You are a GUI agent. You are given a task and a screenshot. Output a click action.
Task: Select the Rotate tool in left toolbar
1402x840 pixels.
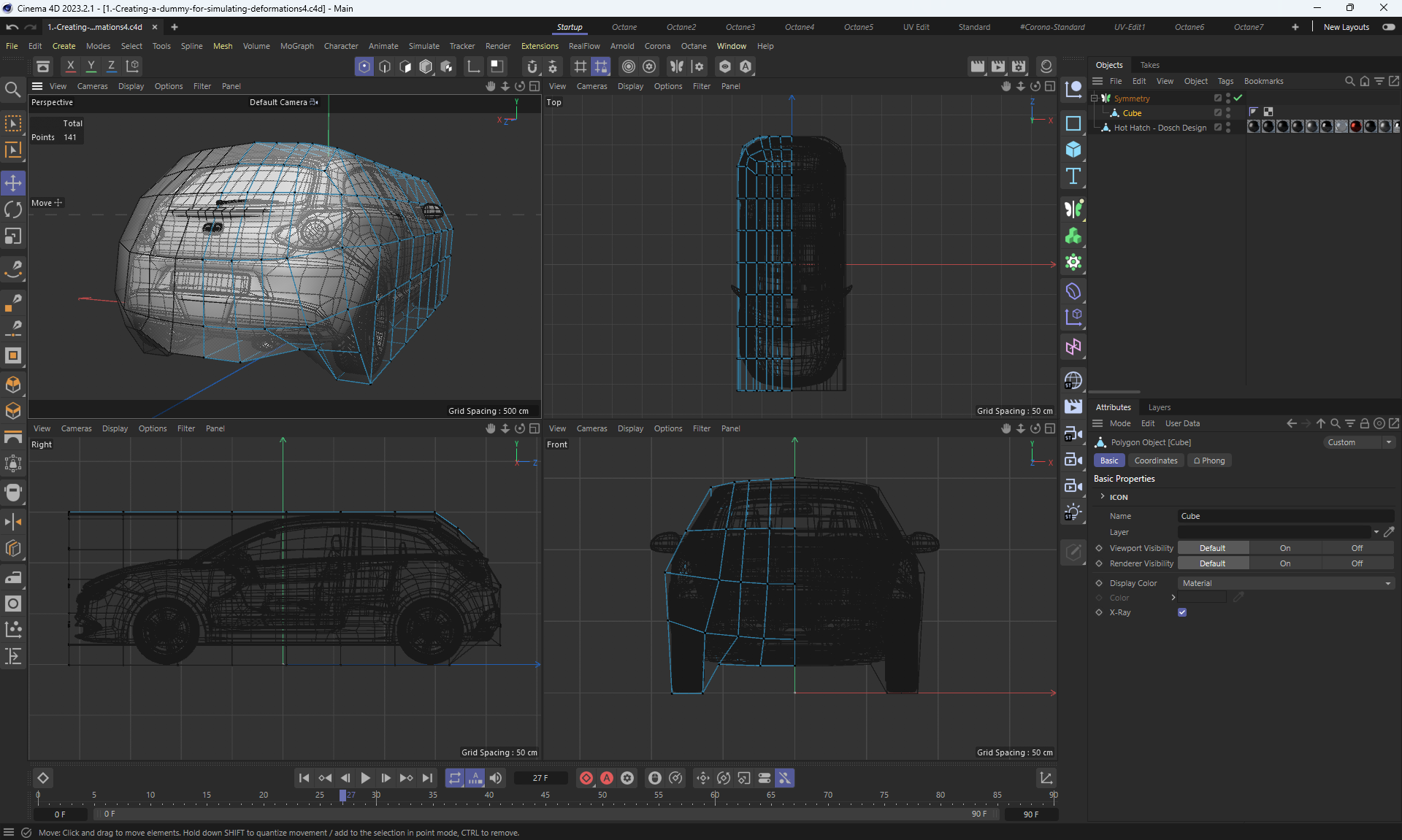pos(13,210)
